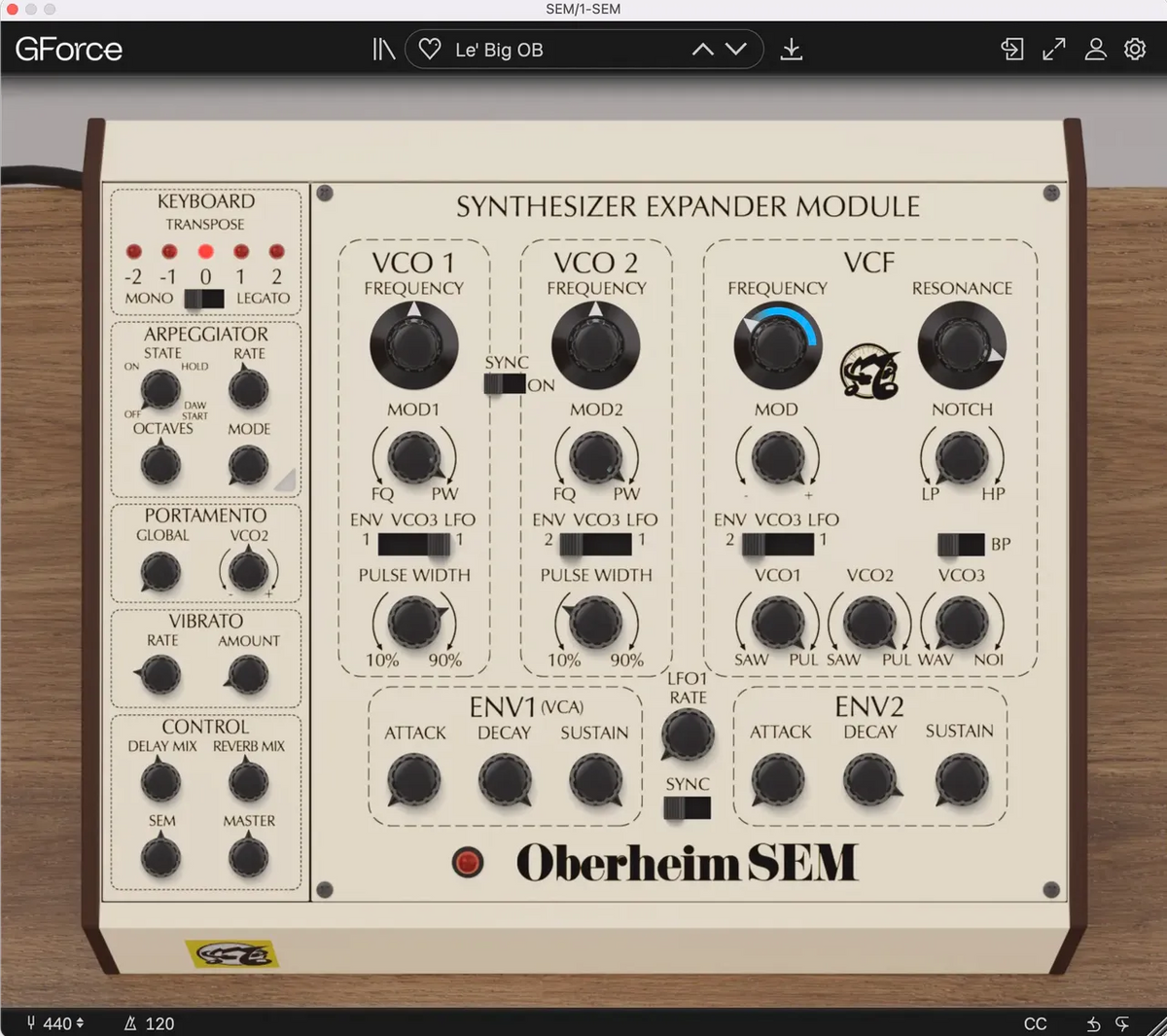The height and width of the screenshot is (1036, 1167).
Task: Set keyboard transpose to +2
Action: tap(276, 252)
